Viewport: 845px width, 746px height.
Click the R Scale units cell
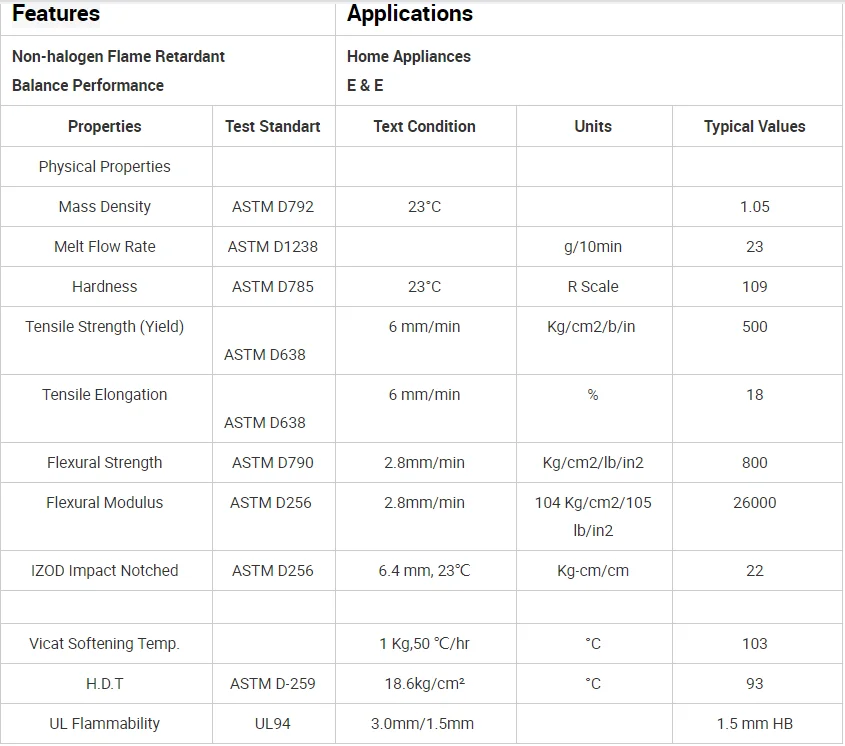click(x=593, y=287)
